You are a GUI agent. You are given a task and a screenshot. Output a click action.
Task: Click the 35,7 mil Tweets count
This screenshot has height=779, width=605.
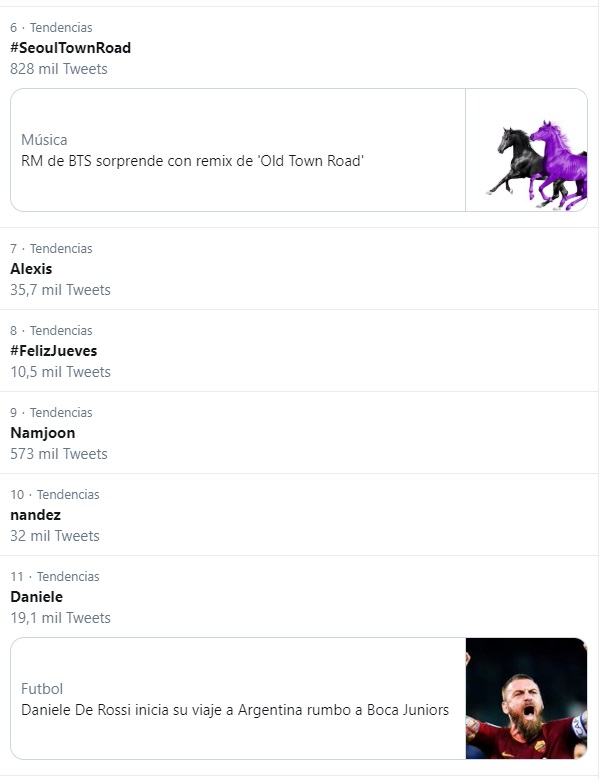point(60,290)
